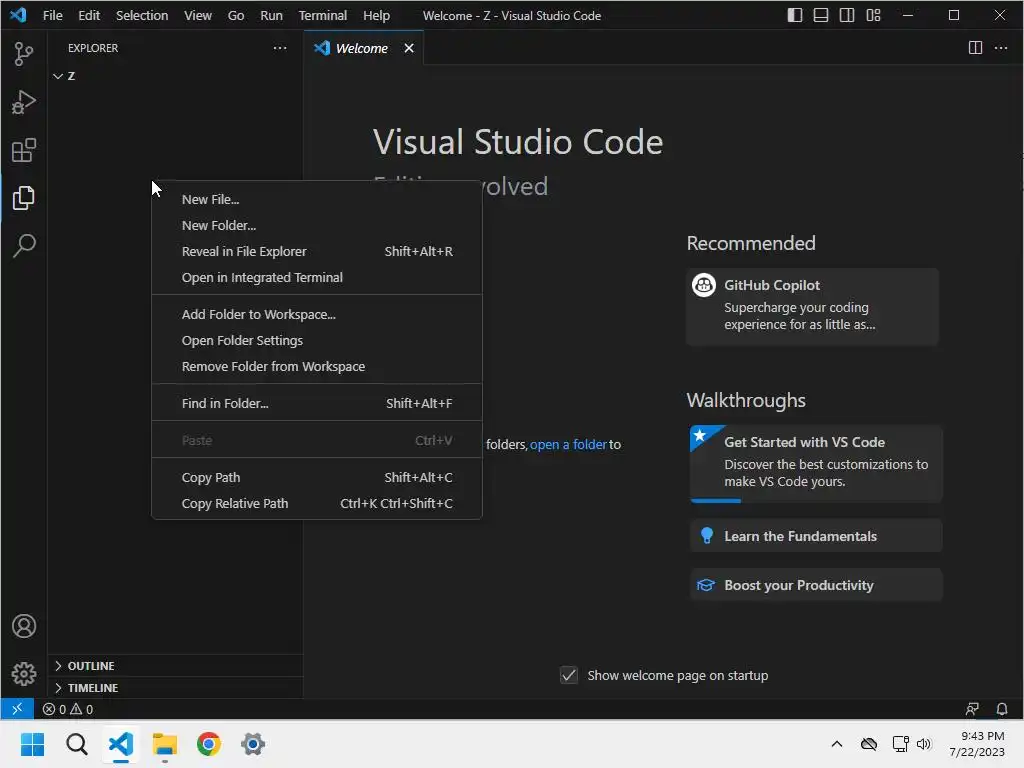The image size is (1024, 768).
Task: Click the open a folder link
Action: (568, 445)
